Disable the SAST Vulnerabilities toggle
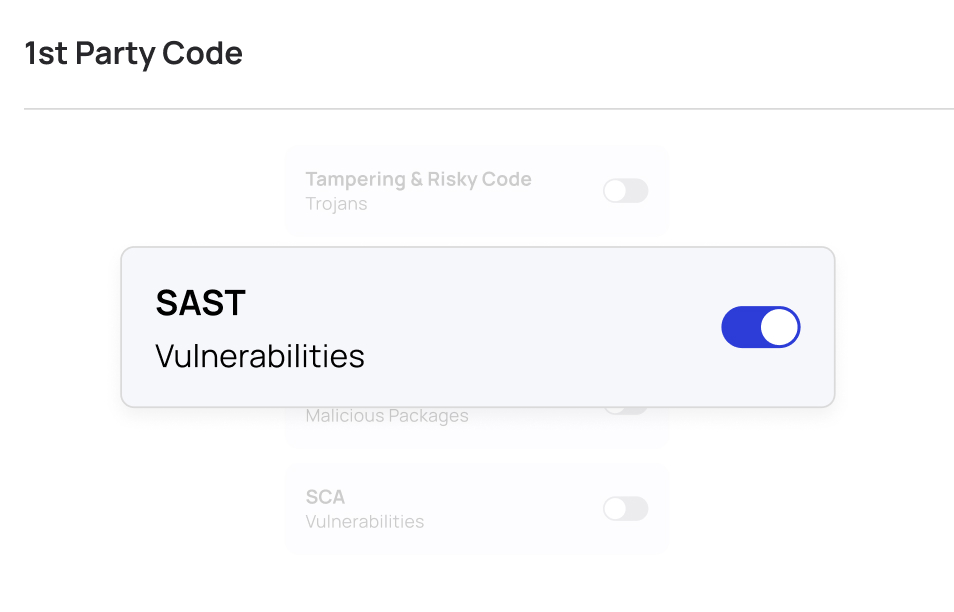Screen dimensions: 954x612 click(760, 328)
